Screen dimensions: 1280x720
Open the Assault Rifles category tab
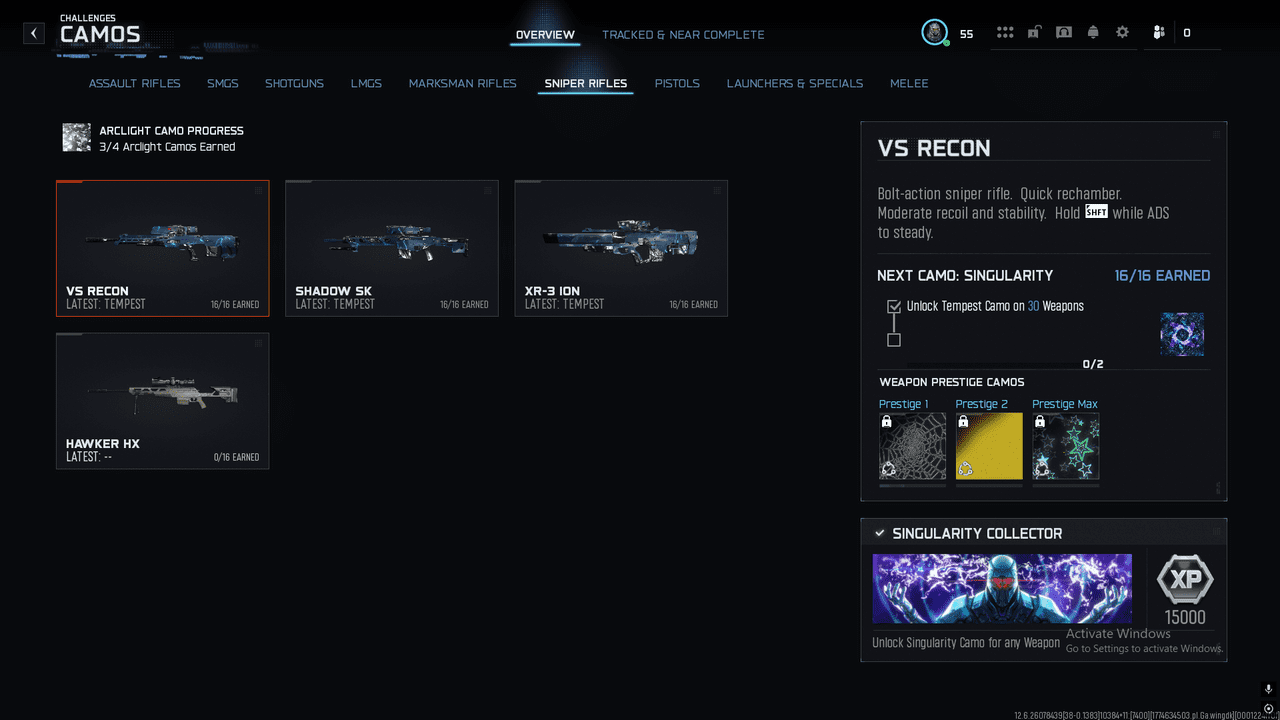click(134, 84)
